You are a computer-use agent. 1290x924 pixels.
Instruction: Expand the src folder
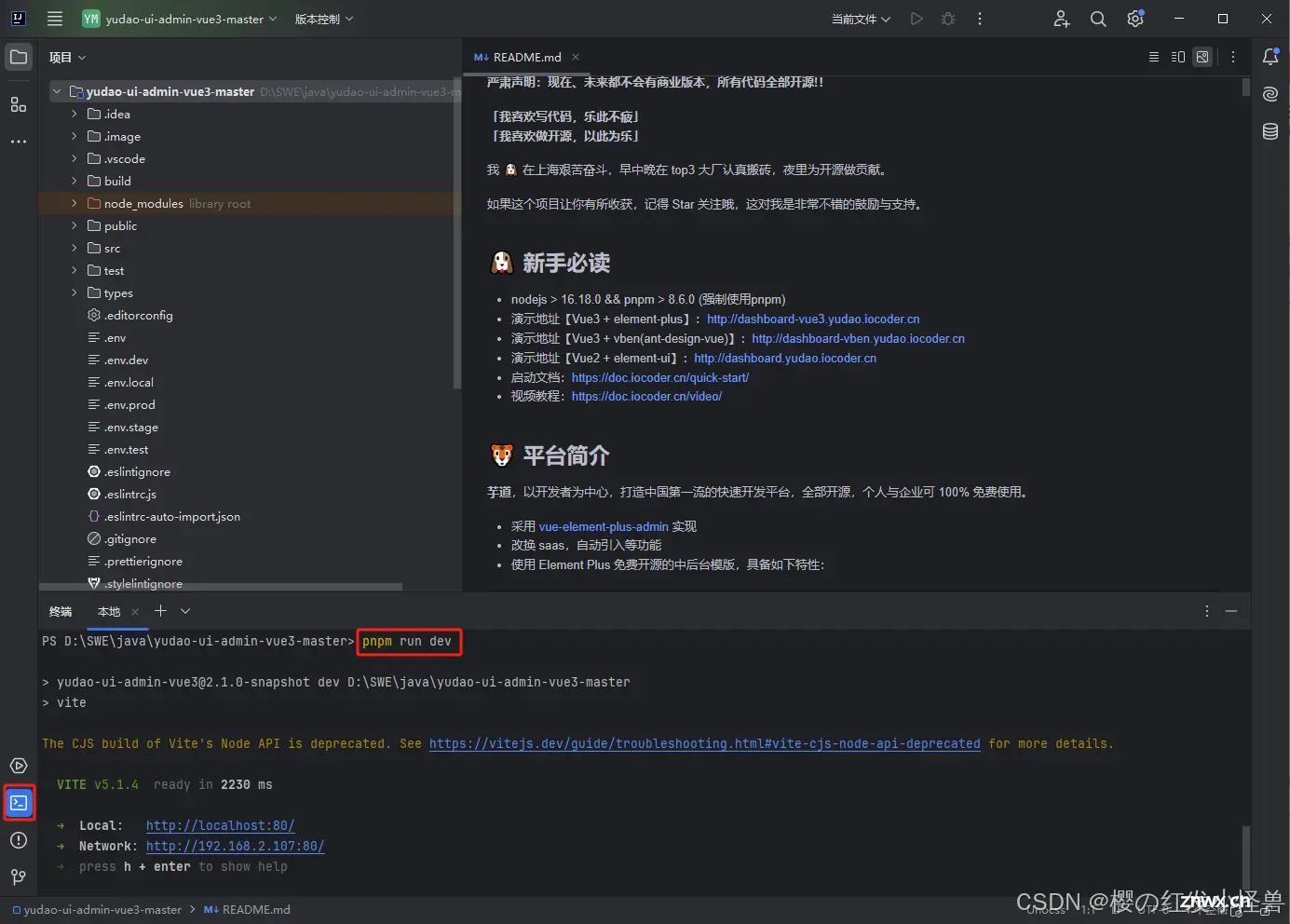75,248
